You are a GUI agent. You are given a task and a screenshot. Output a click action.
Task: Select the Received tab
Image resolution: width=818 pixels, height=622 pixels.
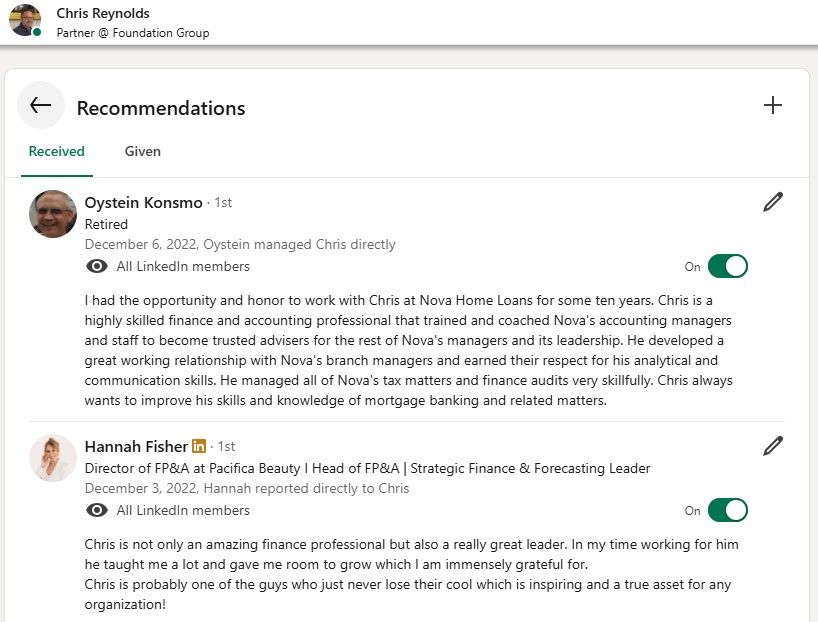[x=56, y=152]
